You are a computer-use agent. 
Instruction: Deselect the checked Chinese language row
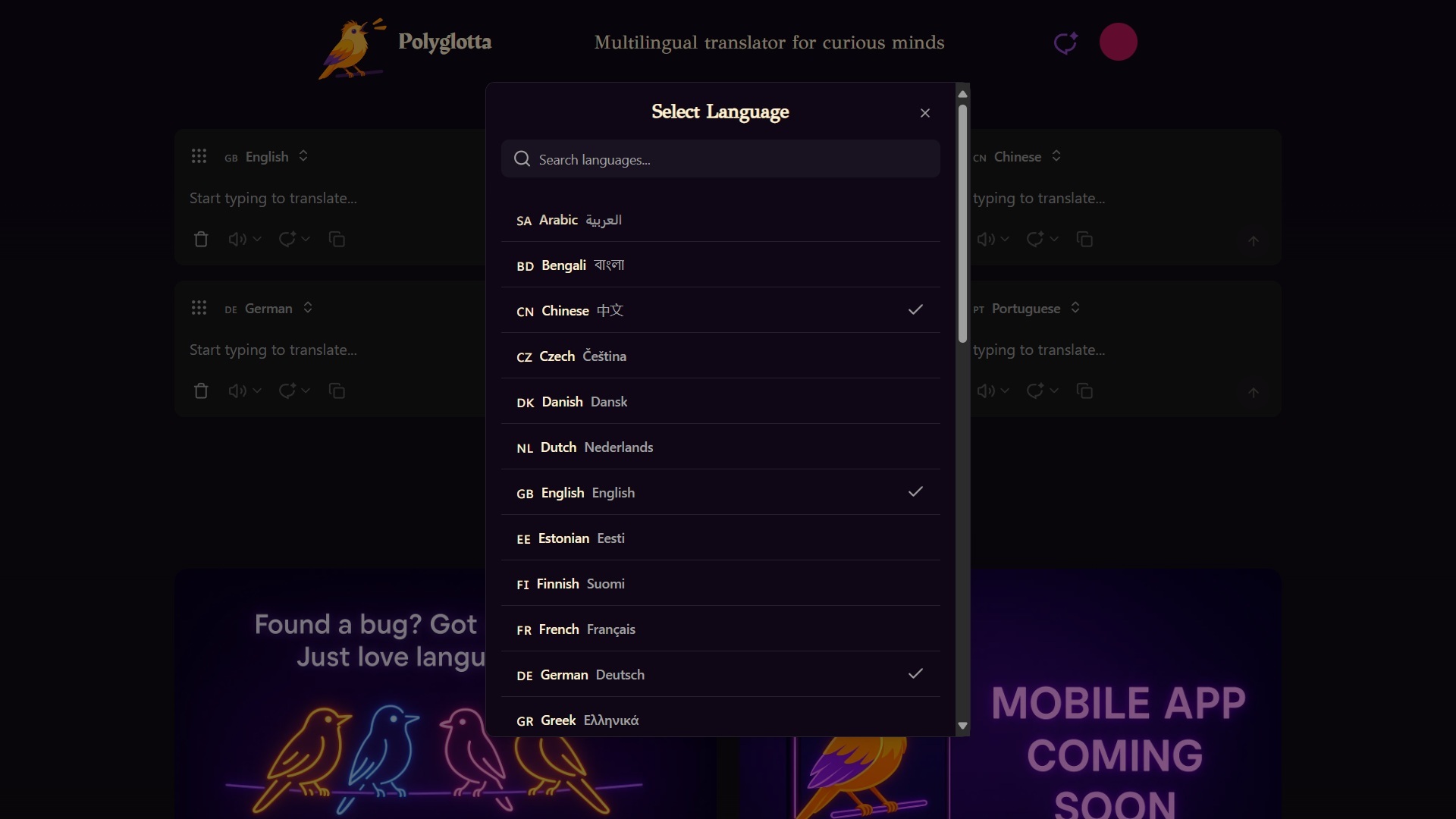720,310
